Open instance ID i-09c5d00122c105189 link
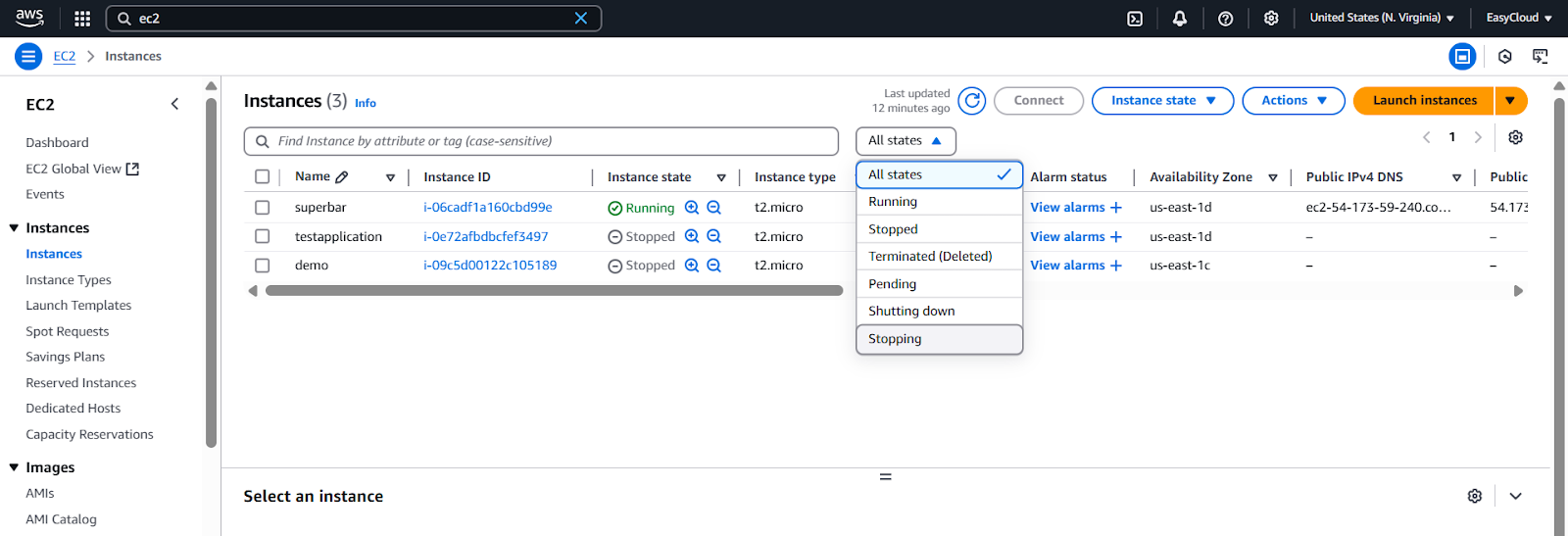The width and height of the screenshot is (1568, 536). coord(490,266)
